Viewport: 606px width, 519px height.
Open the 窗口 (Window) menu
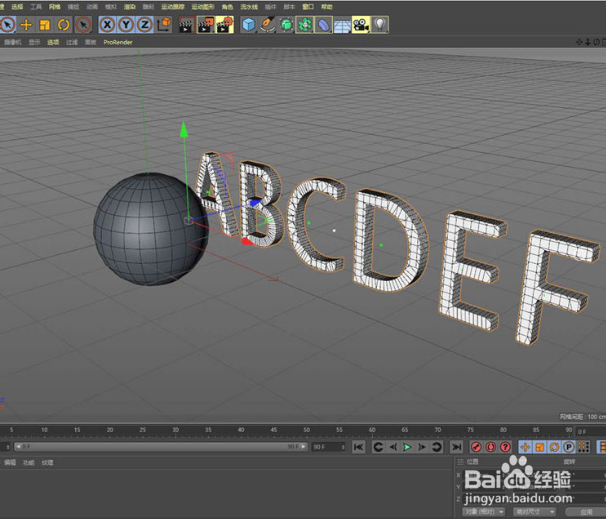tap(308, 7)
